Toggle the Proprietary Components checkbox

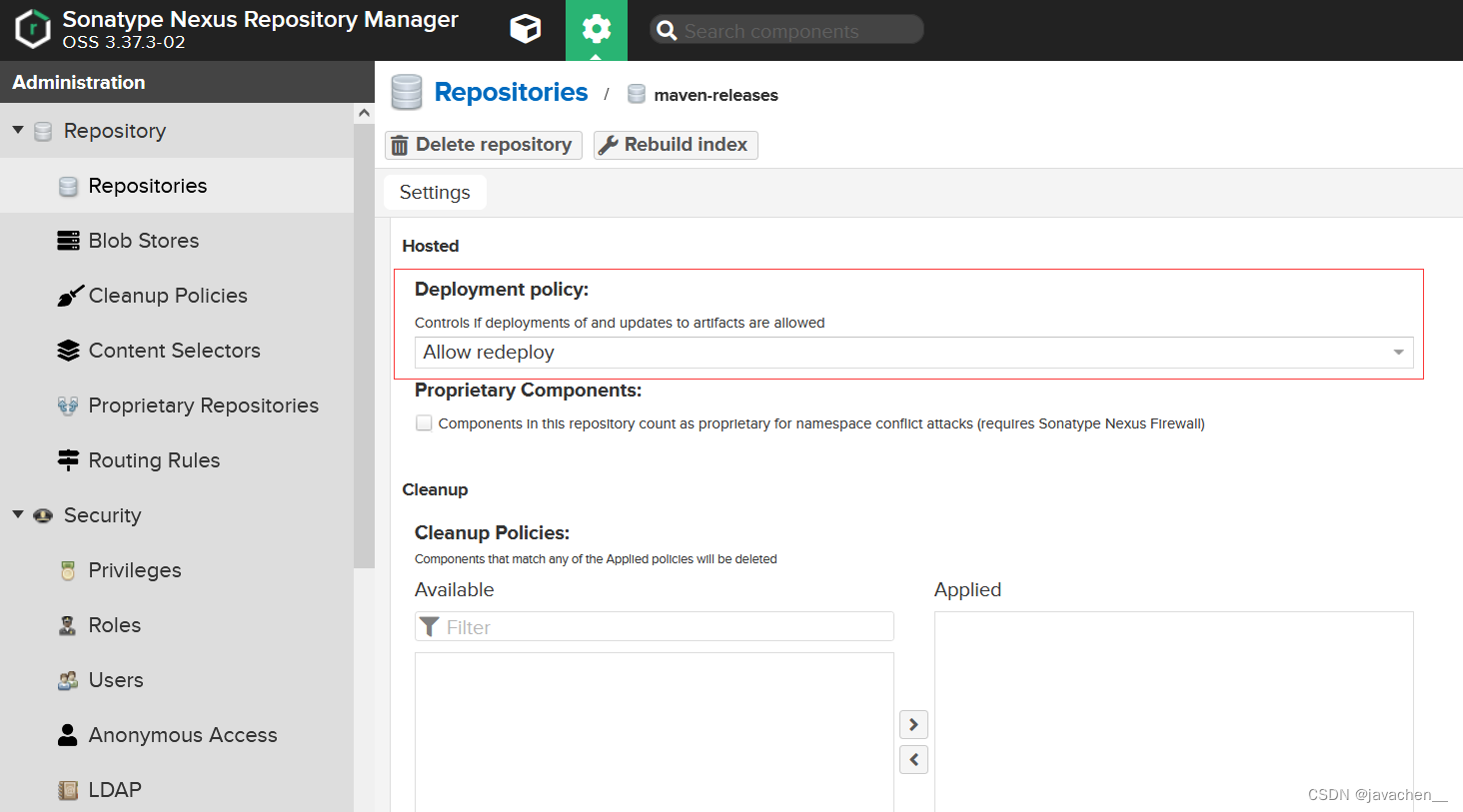point(424,422)
